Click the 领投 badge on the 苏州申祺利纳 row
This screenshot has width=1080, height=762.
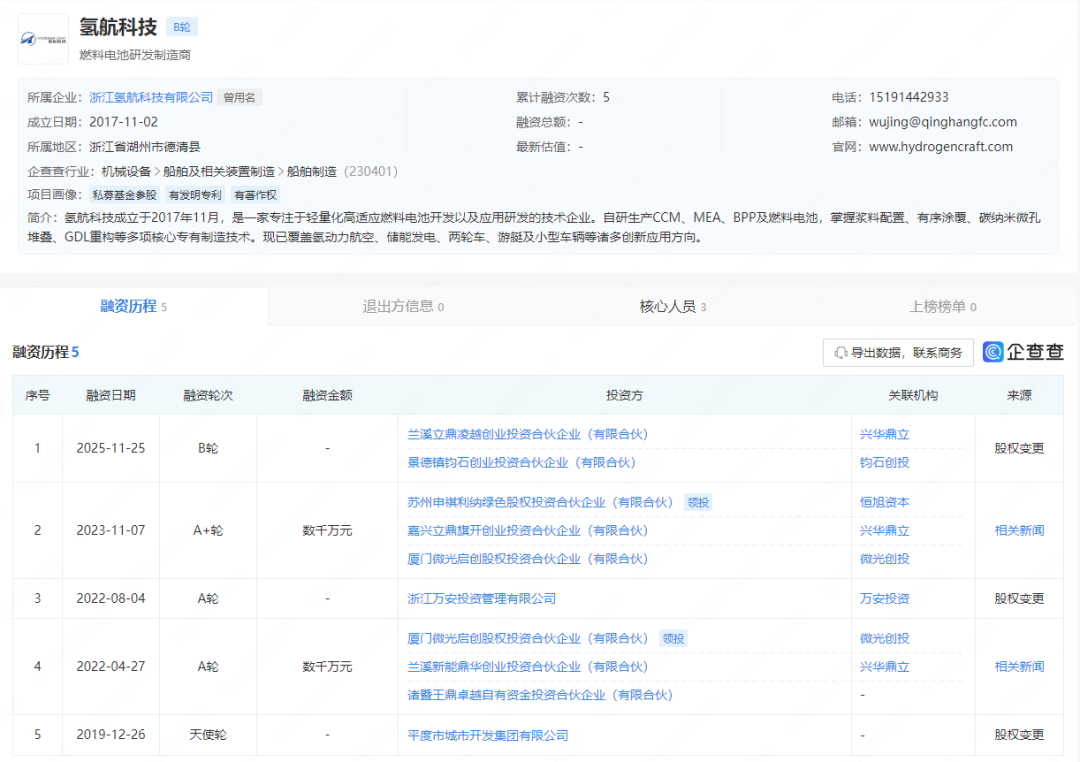coord(697,501)
